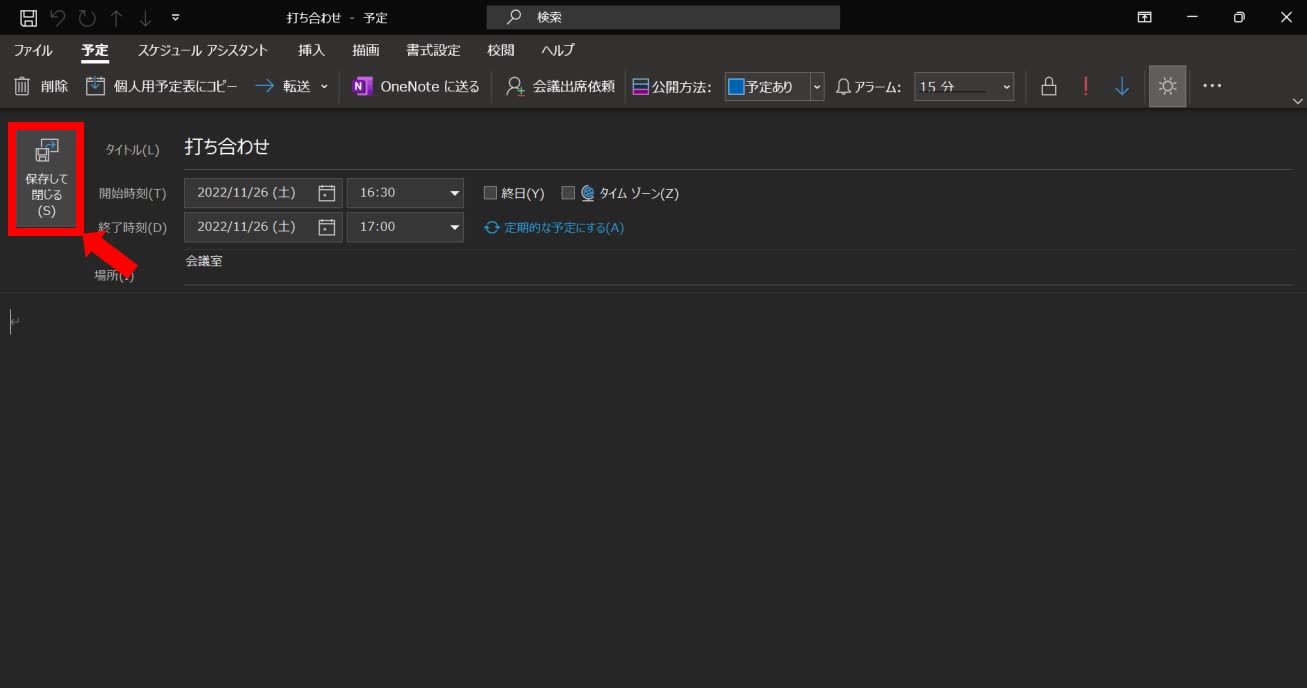Click 個人用予定表にコピー button
This screenshot has height=689, width=1307.
click(162, 87)
